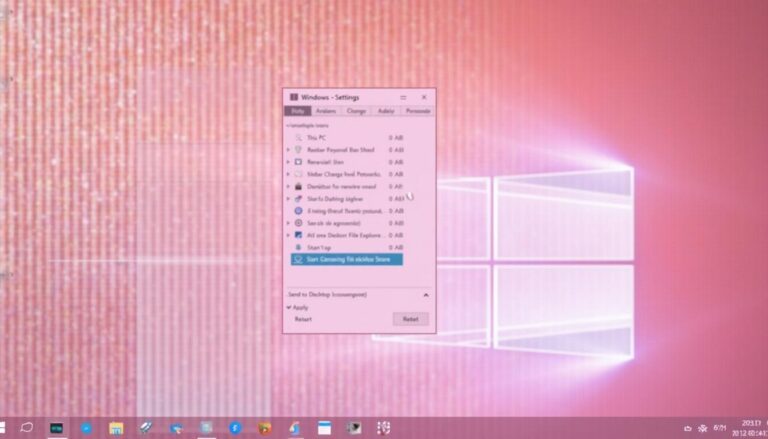This screenshot has width=768, height=439.
Task: Click the Restart link
Action: (x=302, y=319)
